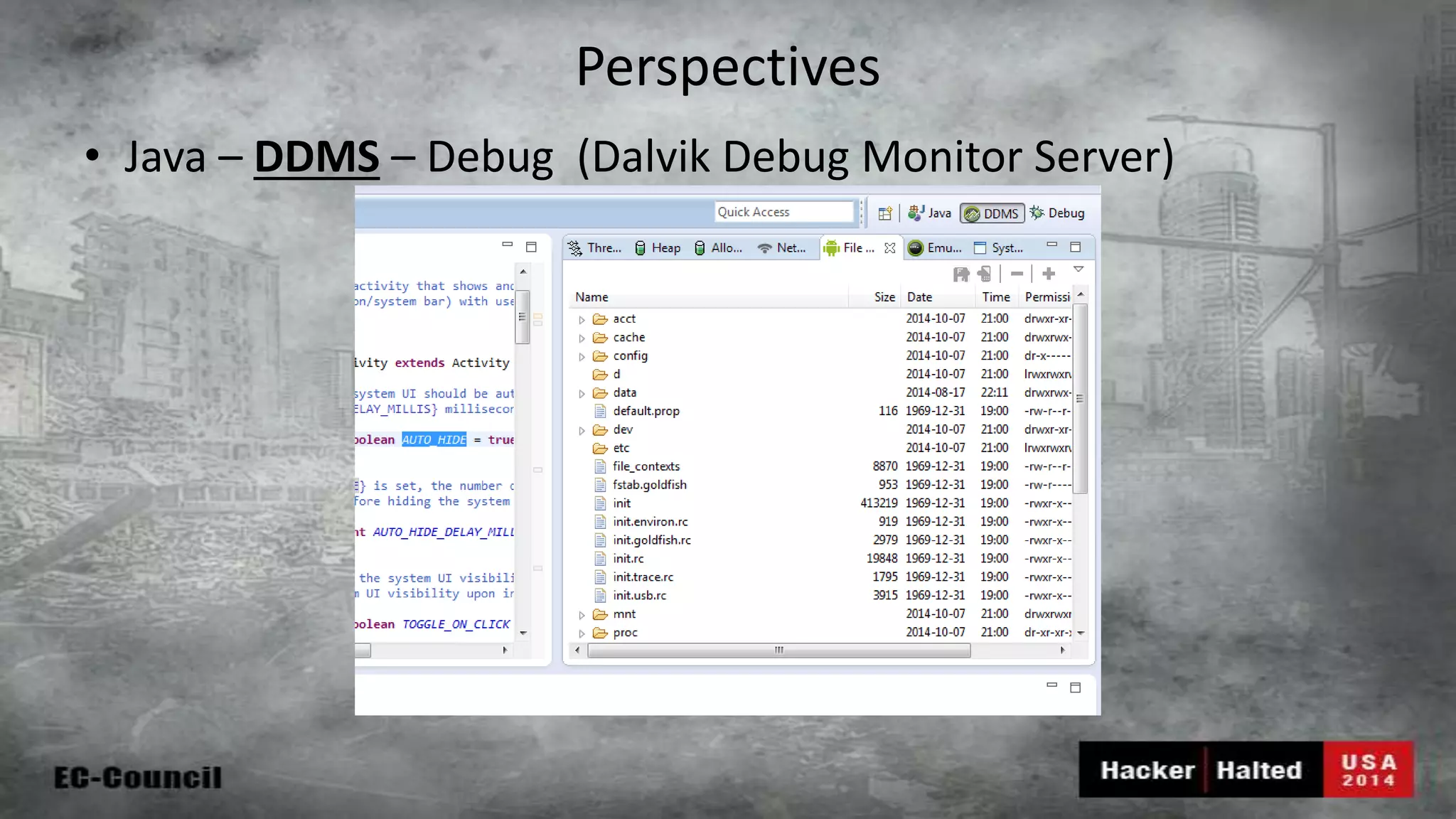Click the Quick Access search field
Screen dimensions: 1456x819
(784, 212)
